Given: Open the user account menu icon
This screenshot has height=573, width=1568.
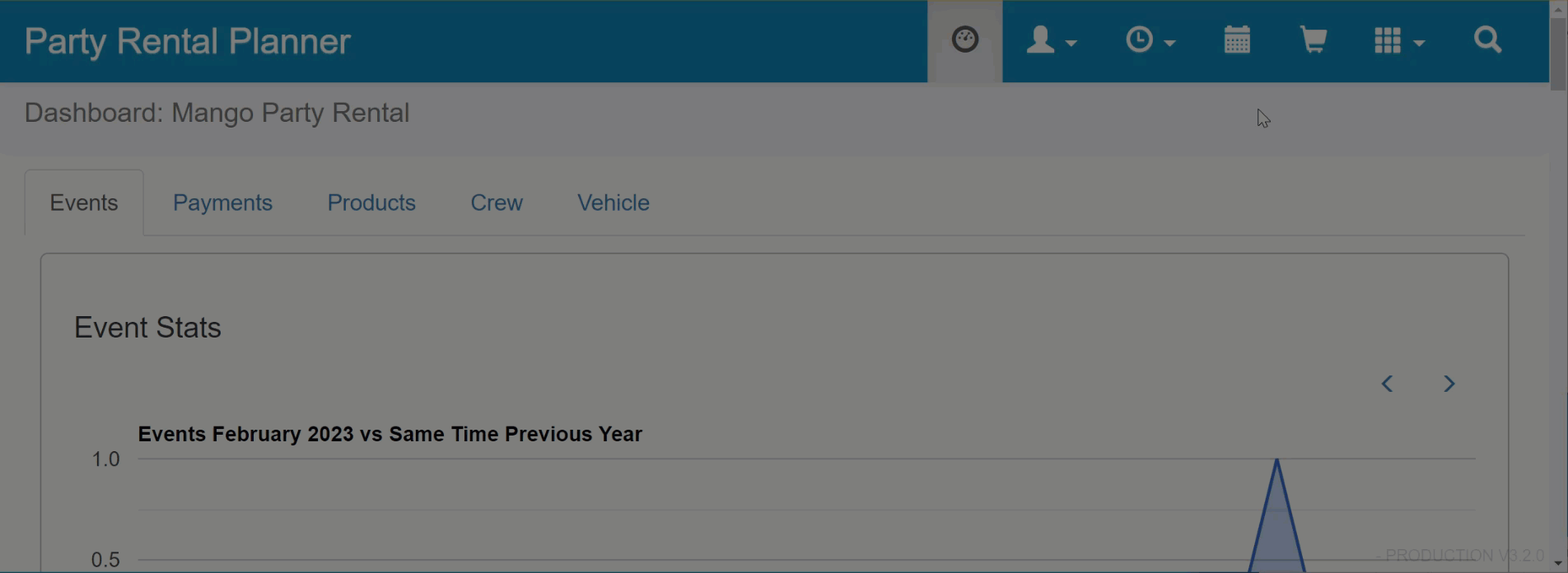Looking at the screenshot, I should pos(1040,40).
